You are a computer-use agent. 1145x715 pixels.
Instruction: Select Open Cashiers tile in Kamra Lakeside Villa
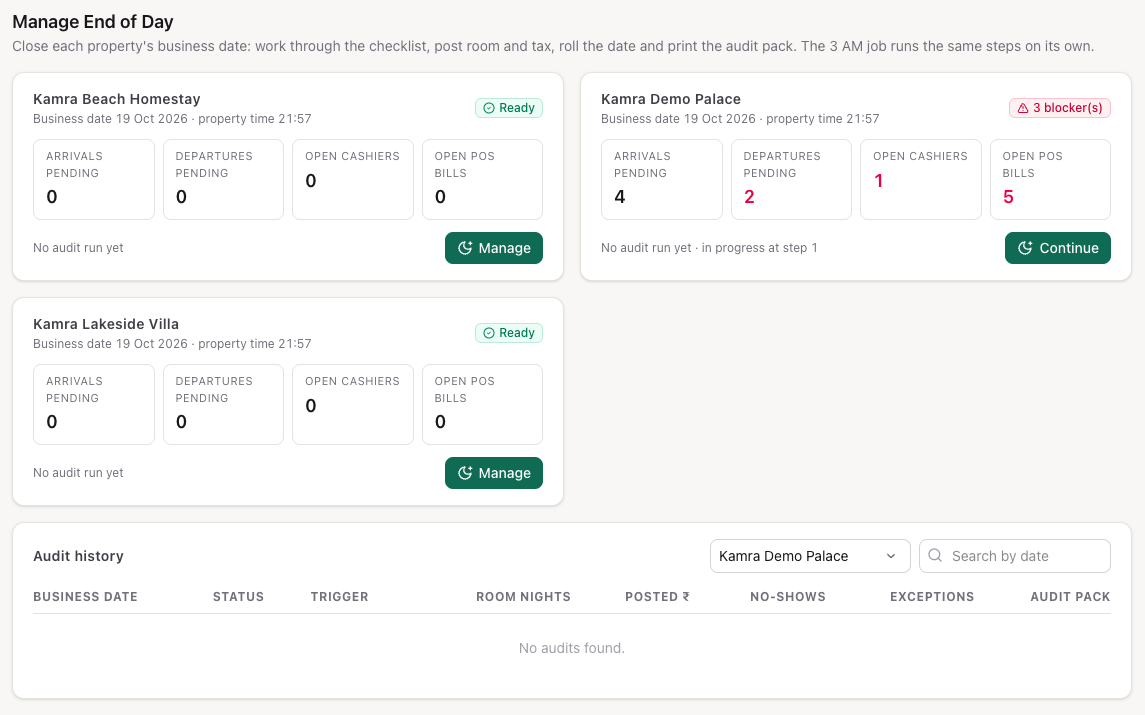tap(353, 405)
